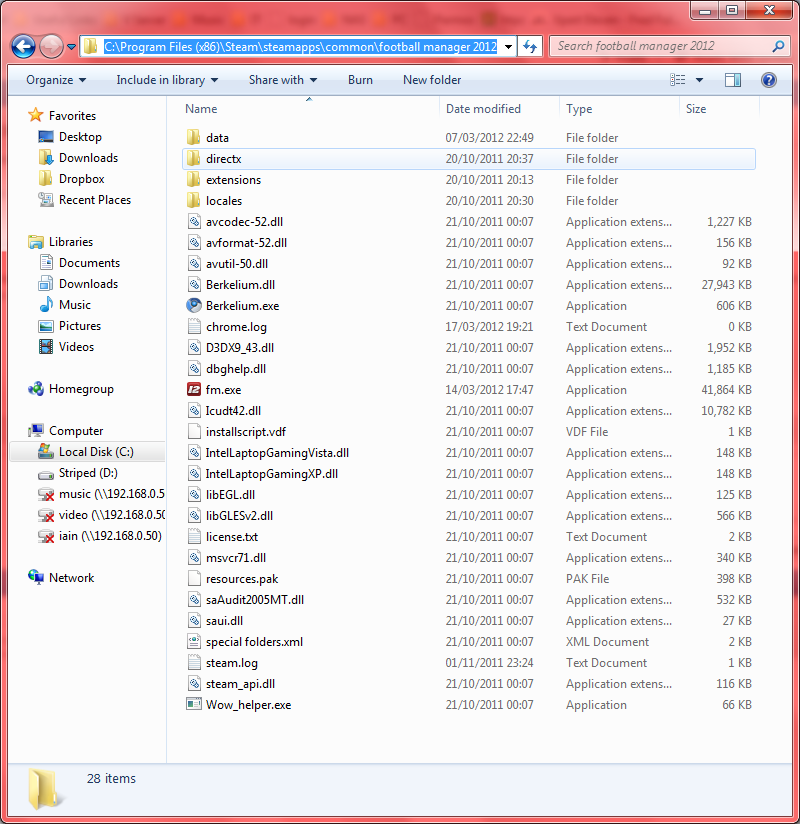Expand the Include in library menu
Screen dimensions: 800x824
click(166, 80)
